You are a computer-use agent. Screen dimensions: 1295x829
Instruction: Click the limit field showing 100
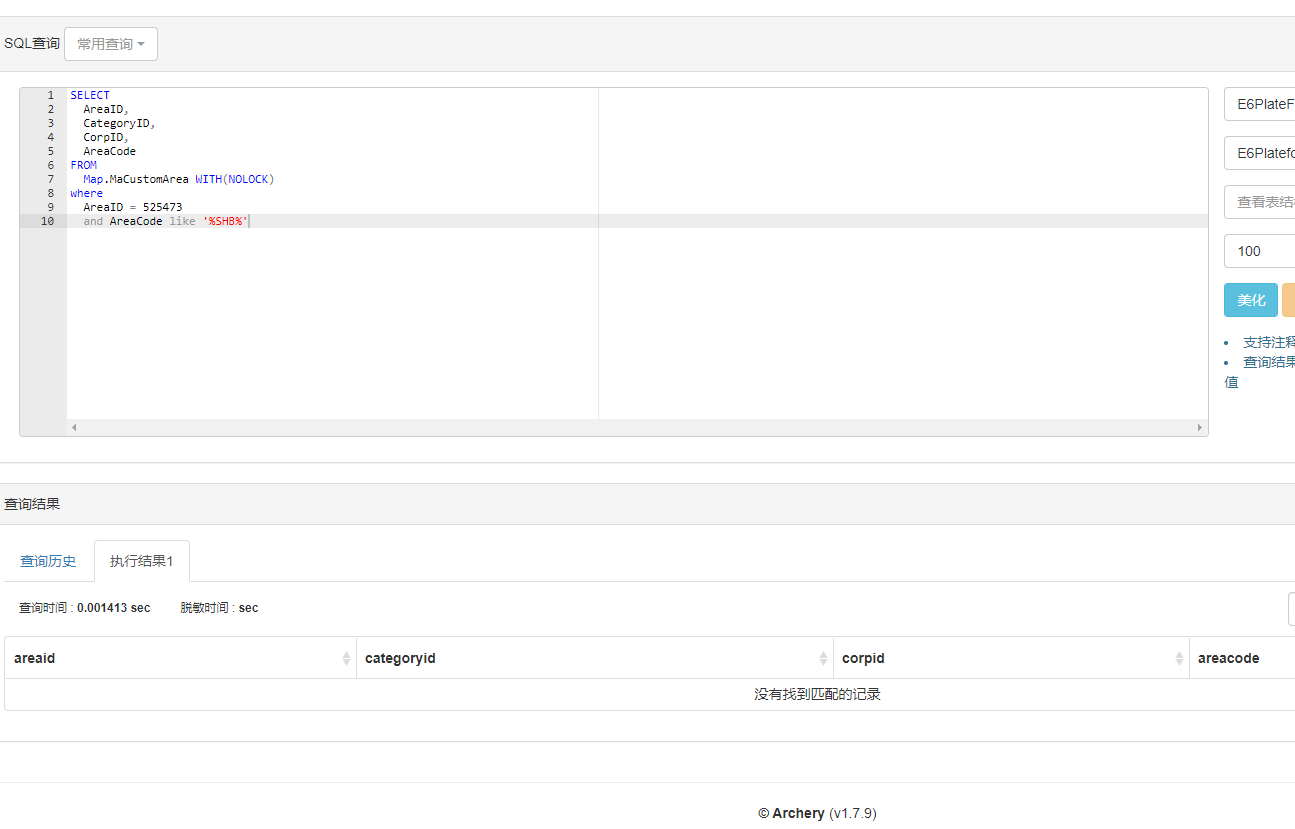pyautogui.click(x=1259, y=251)
